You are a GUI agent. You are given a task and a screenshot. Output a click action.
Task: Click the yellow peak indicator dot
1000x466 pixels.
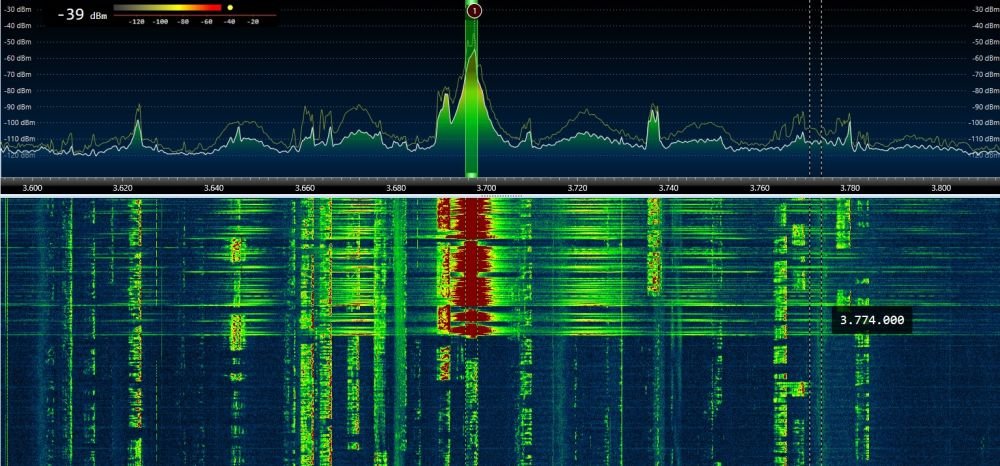pyautogui.click(x=230, y=7)
